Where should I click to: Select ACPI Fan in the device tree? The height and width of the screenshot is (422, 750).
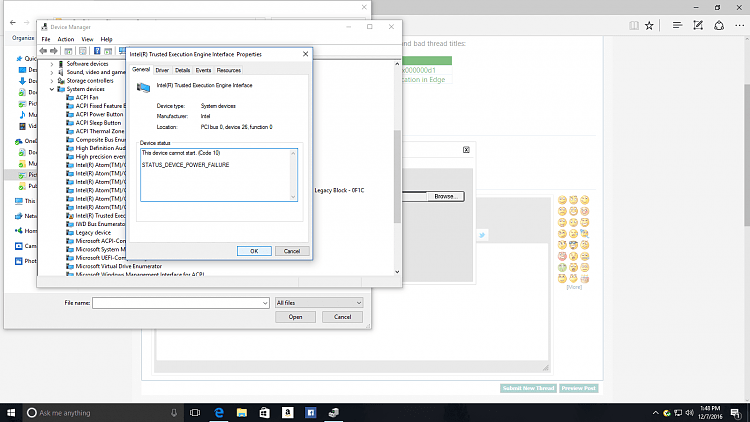[87, 98]
